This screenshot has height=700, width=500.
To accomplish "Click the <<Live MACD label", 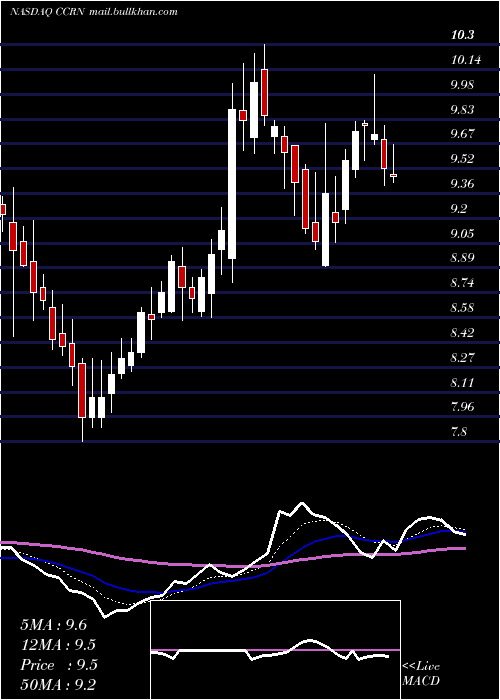I will point(421,673).
